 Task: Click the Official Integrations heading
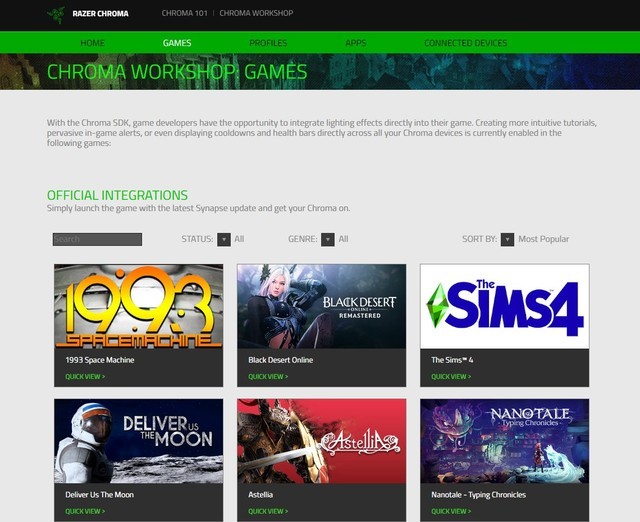point(118,195)
